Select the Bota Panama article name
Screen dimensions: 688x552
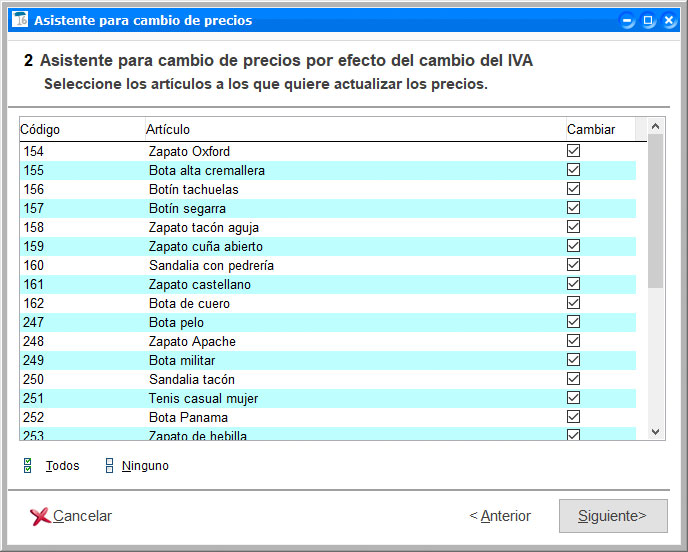(x=188, y=417)
